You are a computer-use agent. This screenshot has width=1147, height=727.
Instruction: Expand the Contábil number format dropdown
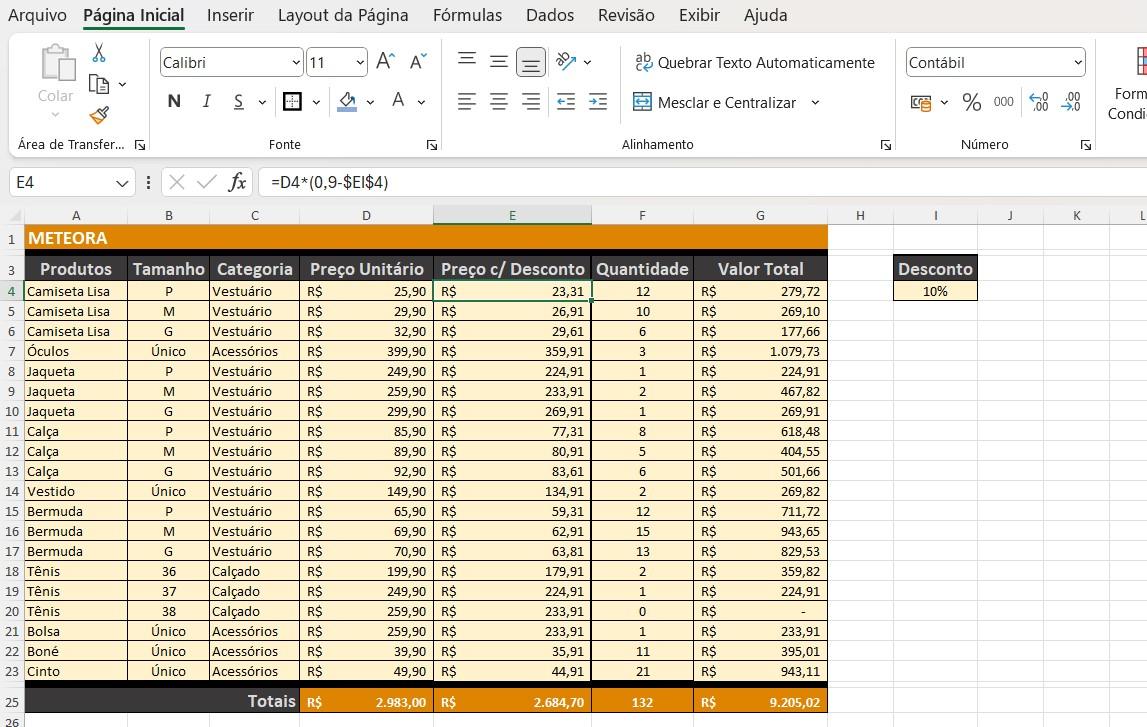(x=1077, y=63)
